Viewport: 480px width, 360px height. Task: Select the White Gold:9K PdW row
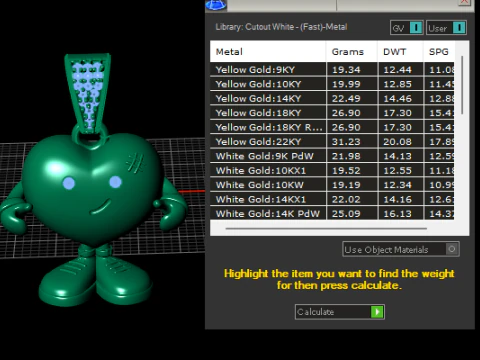click(x=332, y=156)
